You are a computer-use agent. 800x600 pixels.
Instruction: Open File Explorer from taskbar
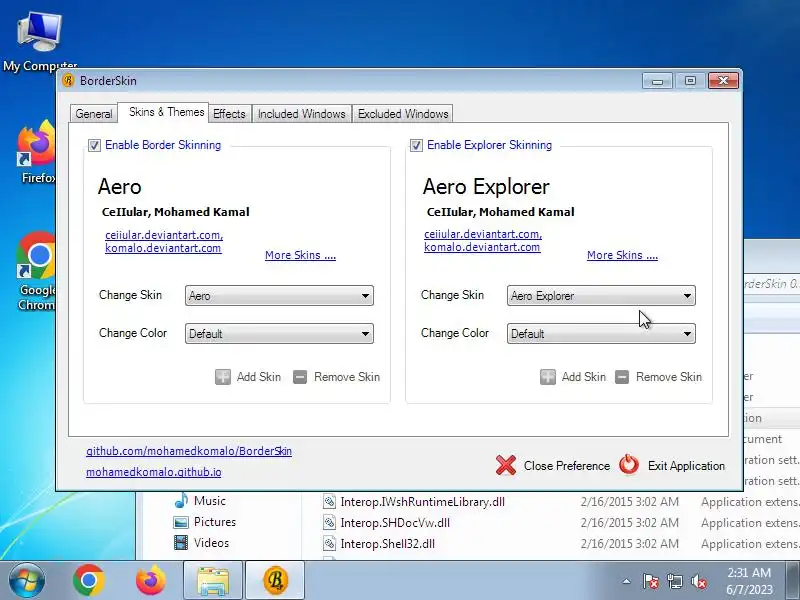coord(213,580)
